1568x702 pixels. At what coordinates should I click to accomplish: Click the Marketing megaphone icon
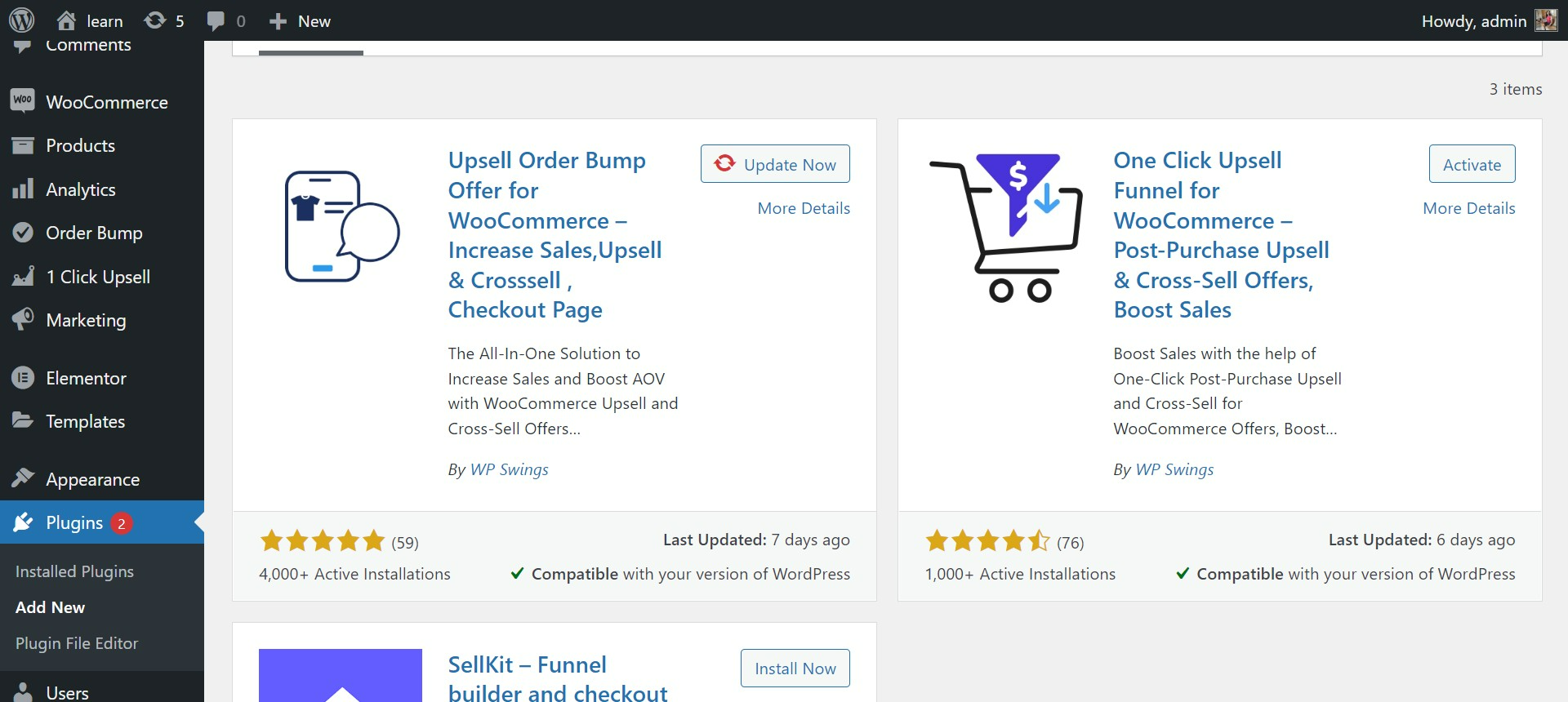coord(23,319)
